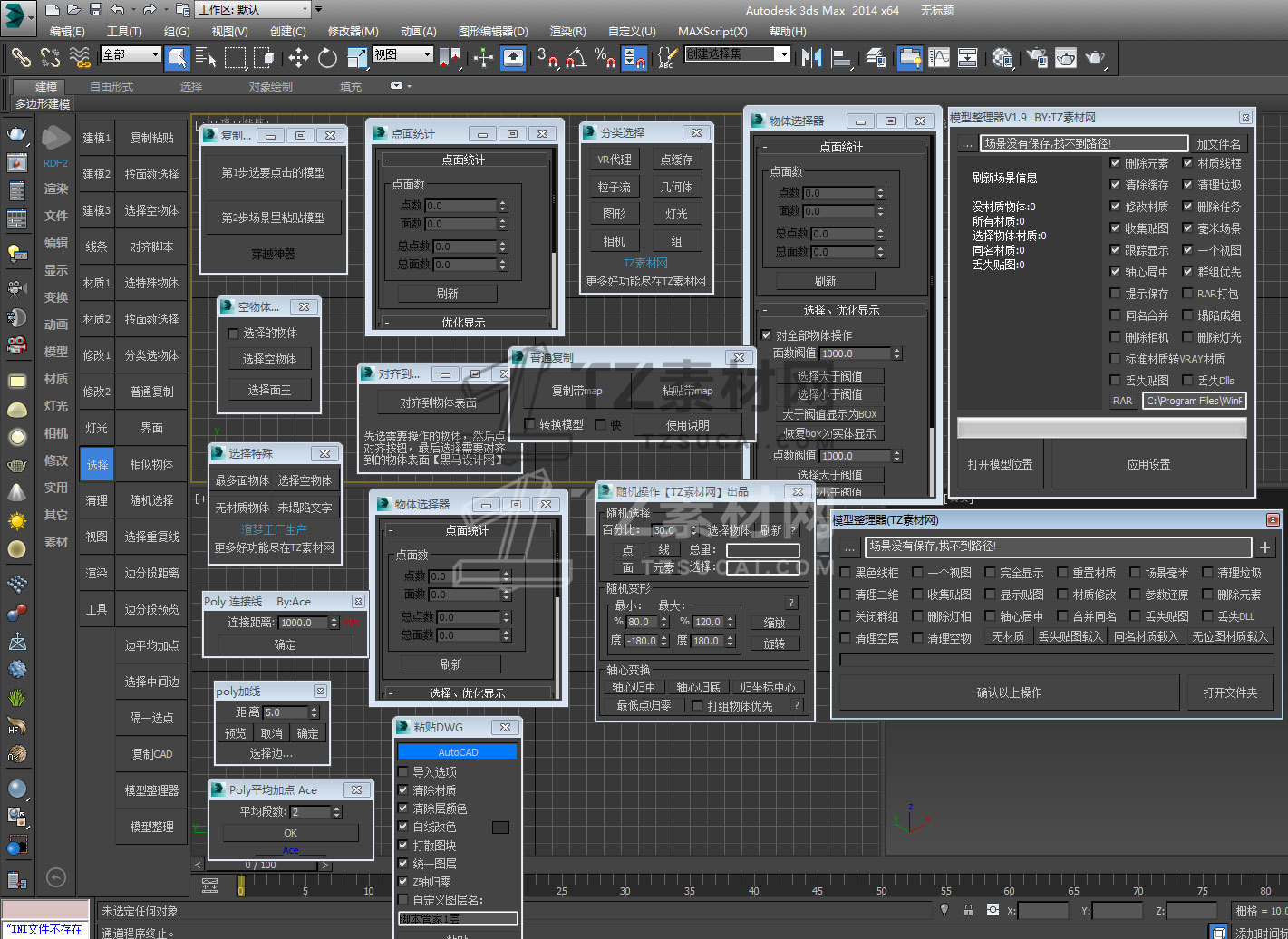This screenshot has width=1288, height=939.
Task: Choose the Rectangular Selection Region icon
Action: click(236, 58)
